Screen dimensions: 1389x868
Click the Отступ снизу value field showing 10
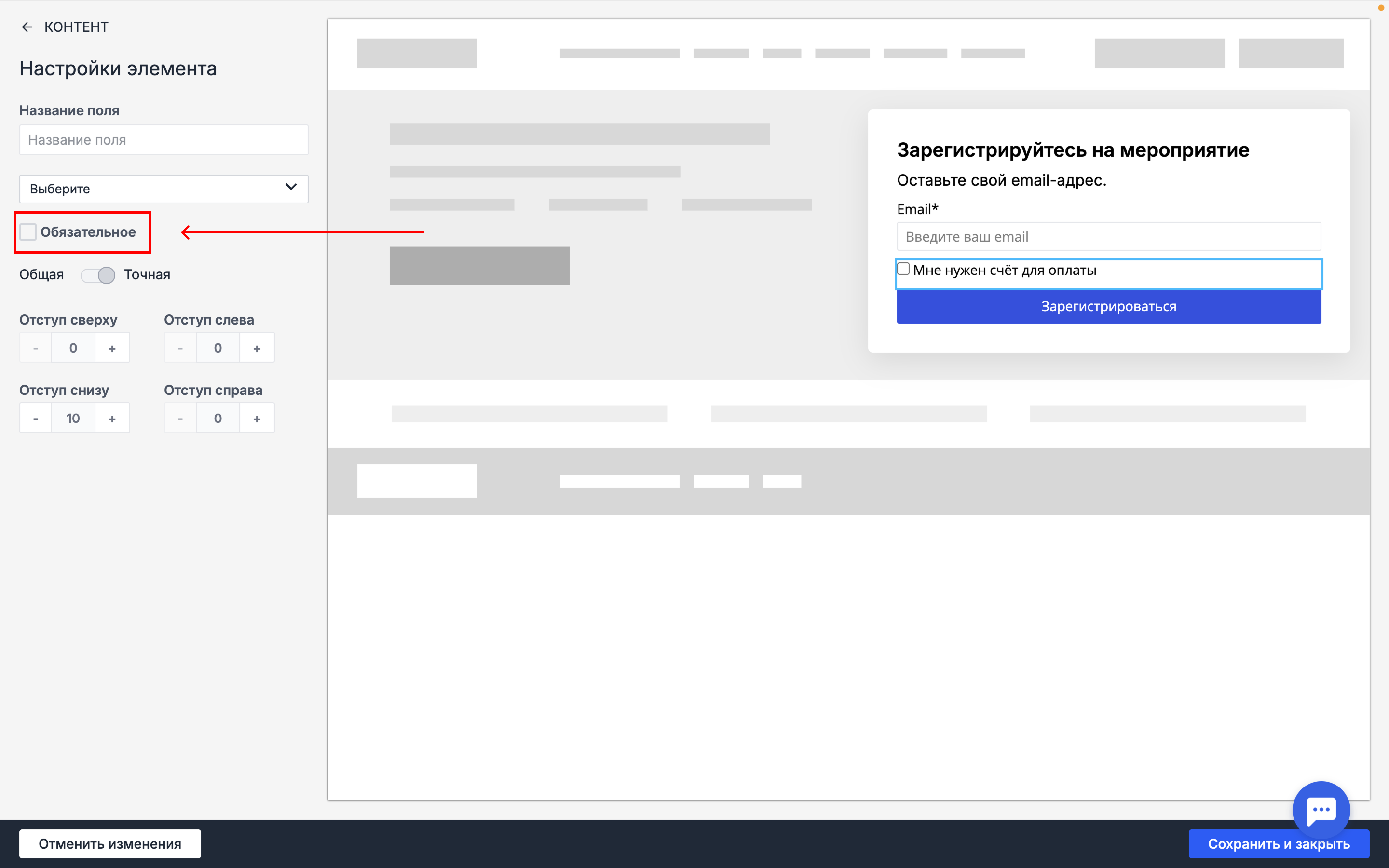(73, 419)
